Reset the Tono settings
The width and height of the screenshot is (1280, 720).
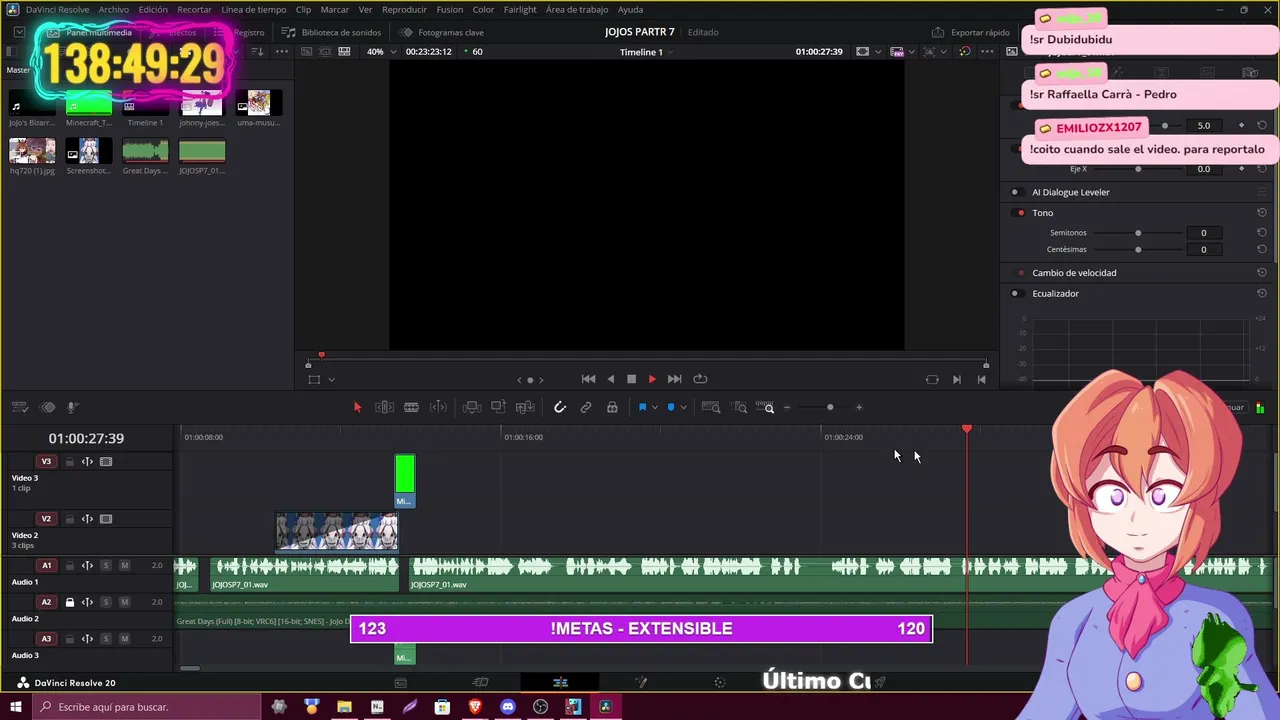coord(1262,213)
